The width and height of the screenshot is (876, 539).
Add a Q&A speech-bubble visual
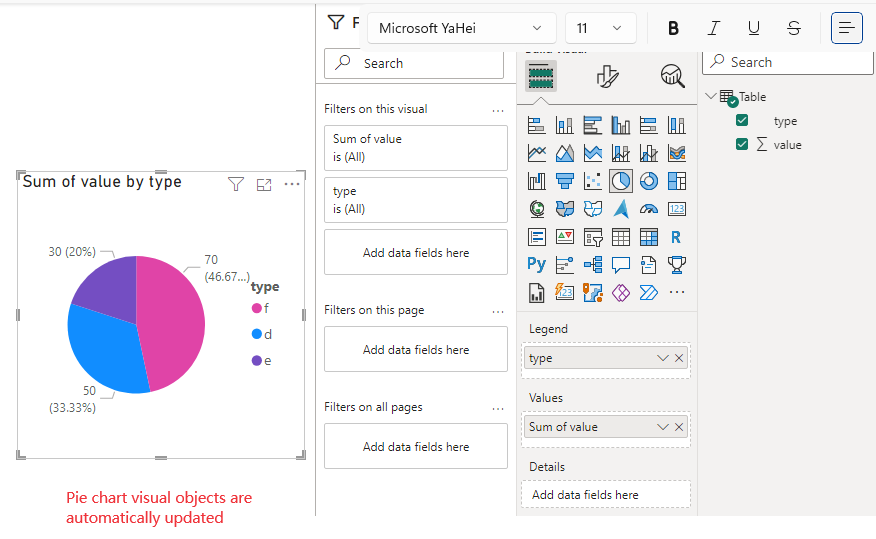tap(620, 264)
